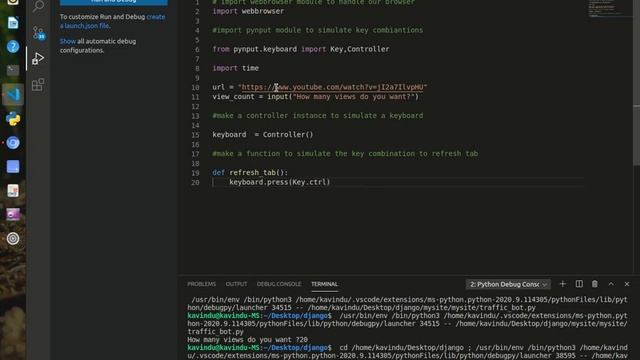Click terminal line 'How many views do you want ?20'
640x360 pixels.
pos(247,340)
